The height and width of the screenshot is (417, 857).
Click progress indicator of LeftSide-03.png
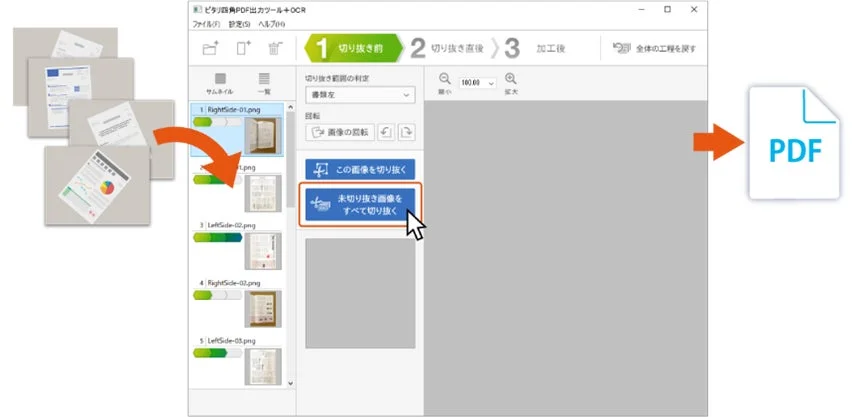pos(218,353)
